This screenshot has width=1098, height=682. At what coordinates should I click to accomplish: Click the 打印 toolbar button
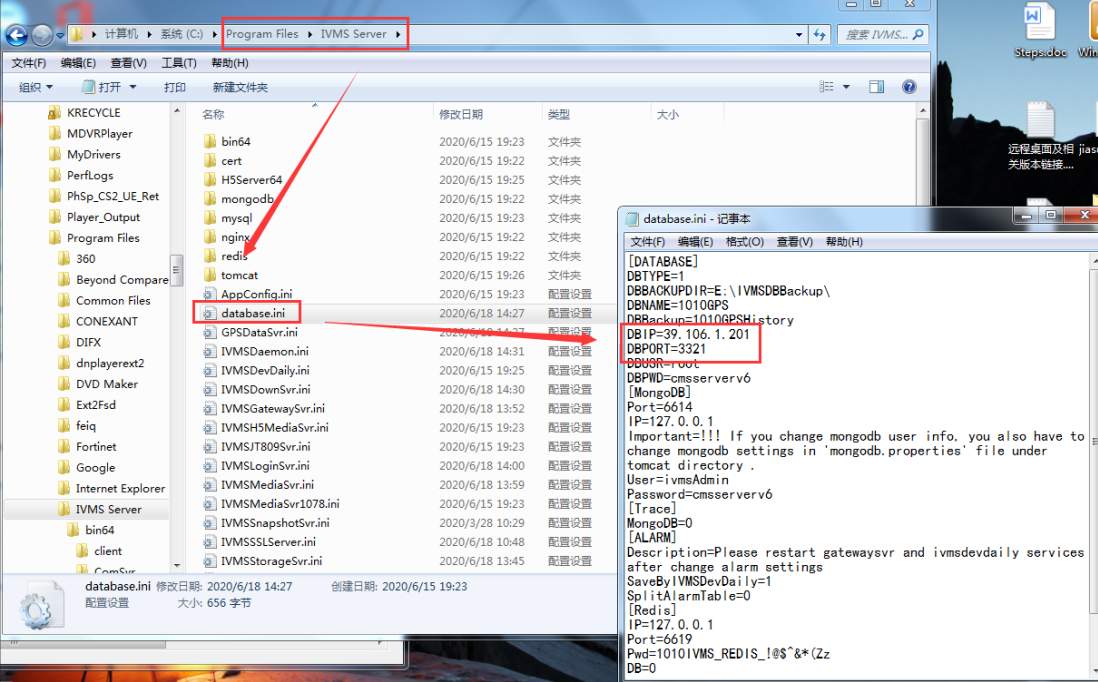175,88
